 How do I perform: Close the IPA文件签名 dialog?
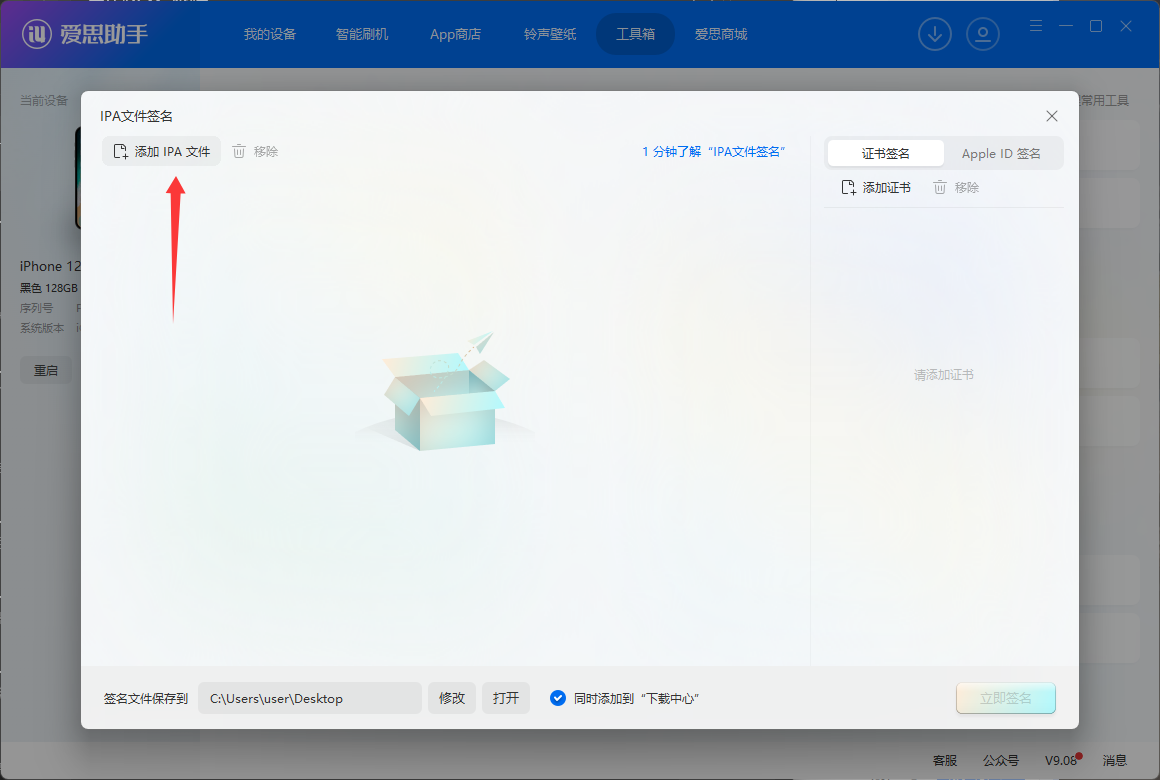pyautogui.click(x=1052, y=116)
